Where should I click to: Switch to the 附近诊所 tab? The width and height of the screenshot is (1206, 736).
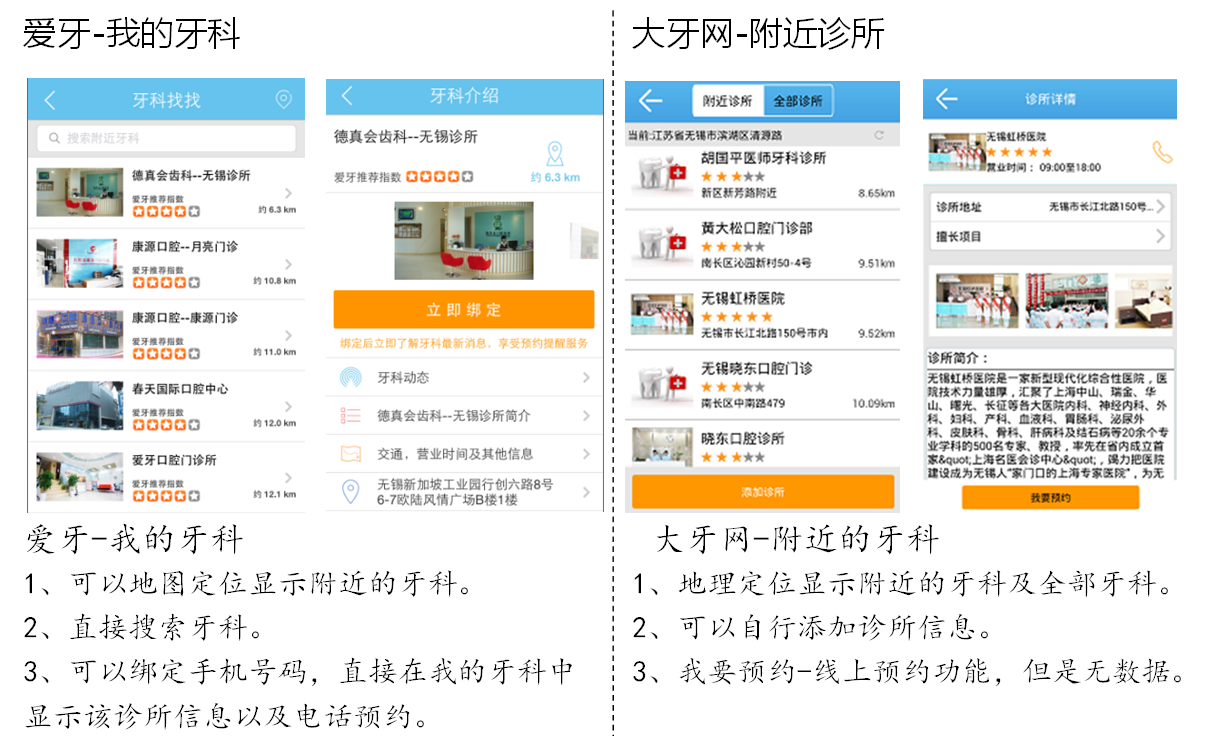point(728,101)
